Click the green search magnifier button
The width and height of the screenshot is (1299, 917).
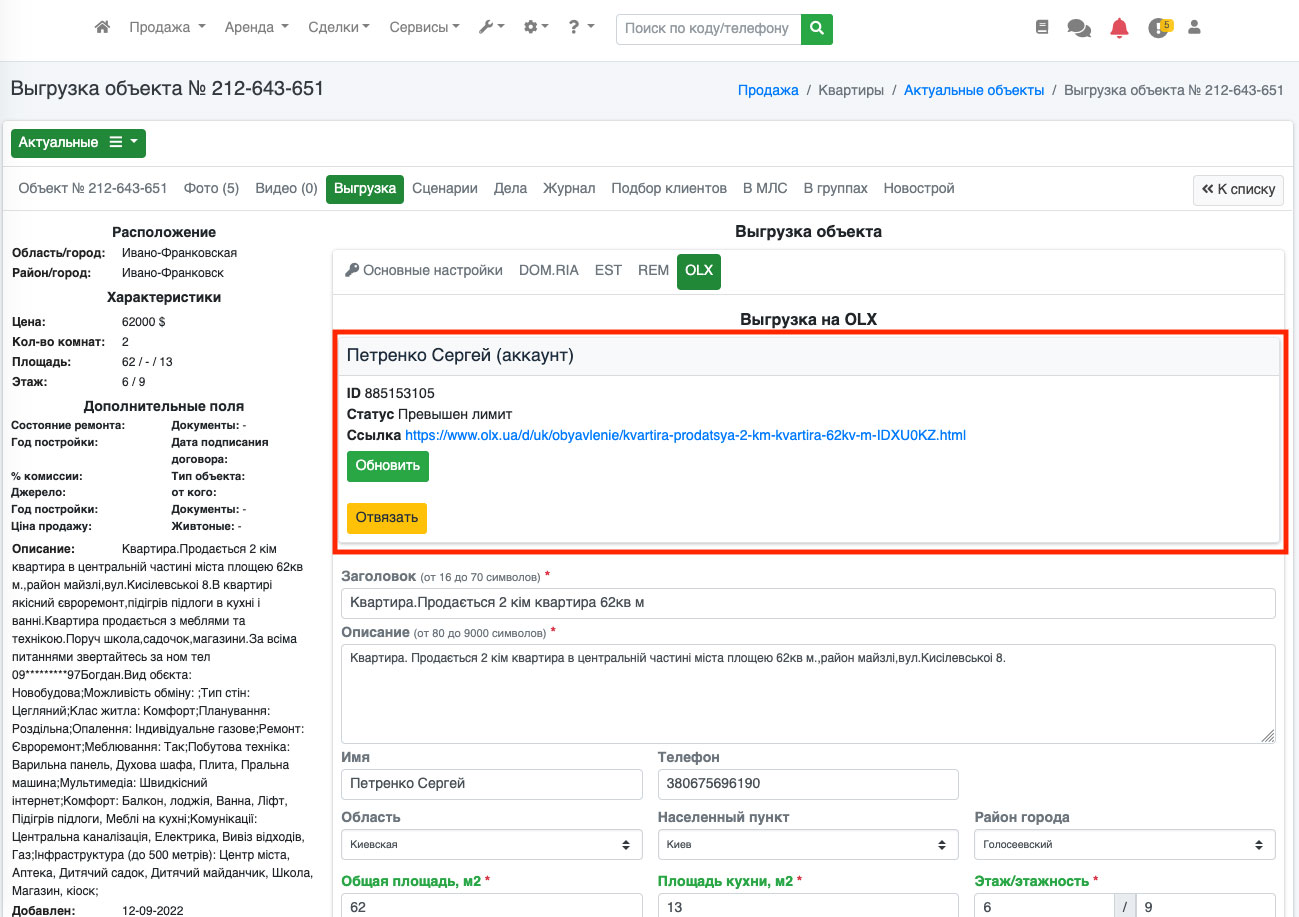tap(817, 29)
